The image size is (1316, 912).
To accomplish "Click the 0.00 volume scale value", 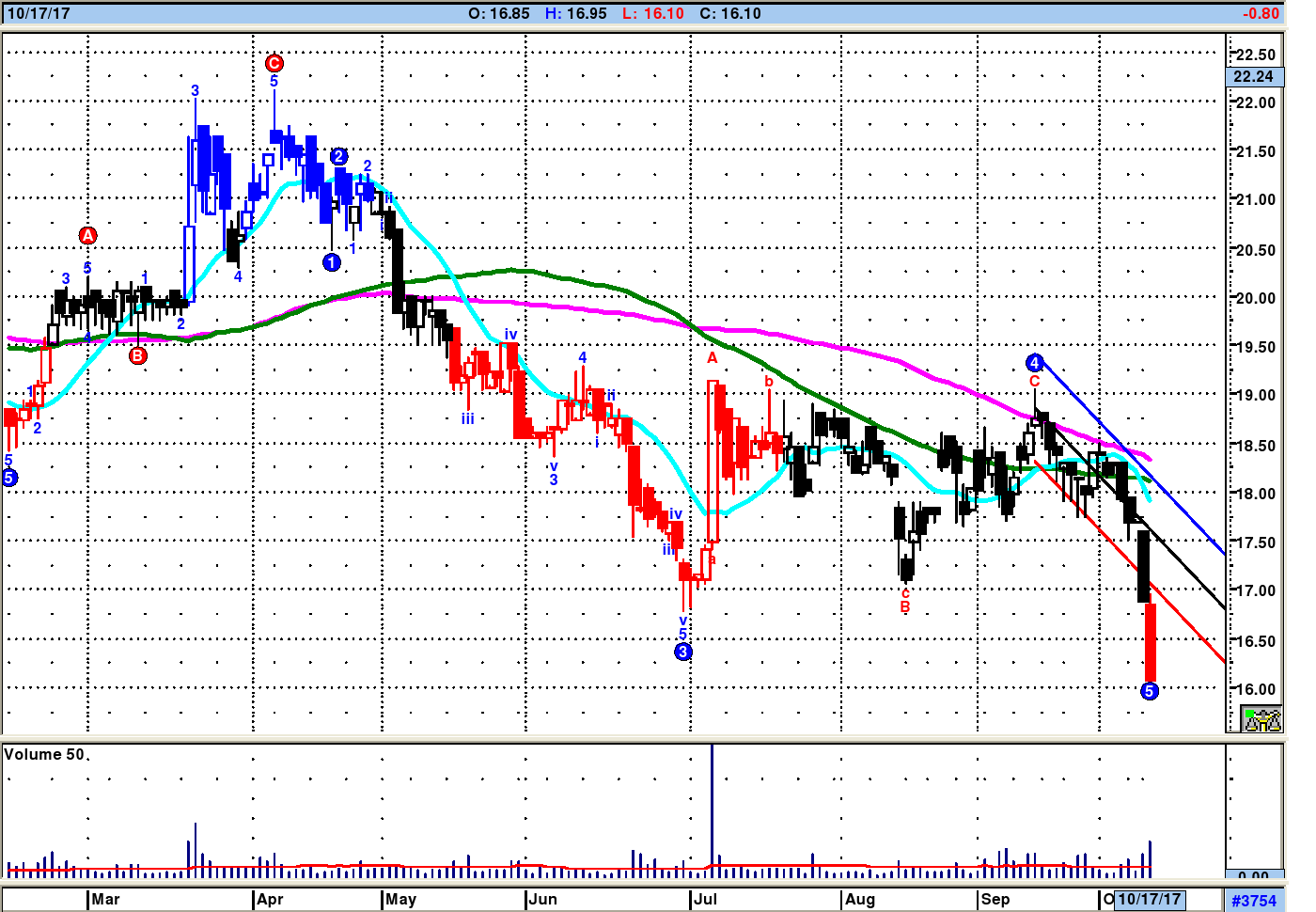I will click(1254, 875).
